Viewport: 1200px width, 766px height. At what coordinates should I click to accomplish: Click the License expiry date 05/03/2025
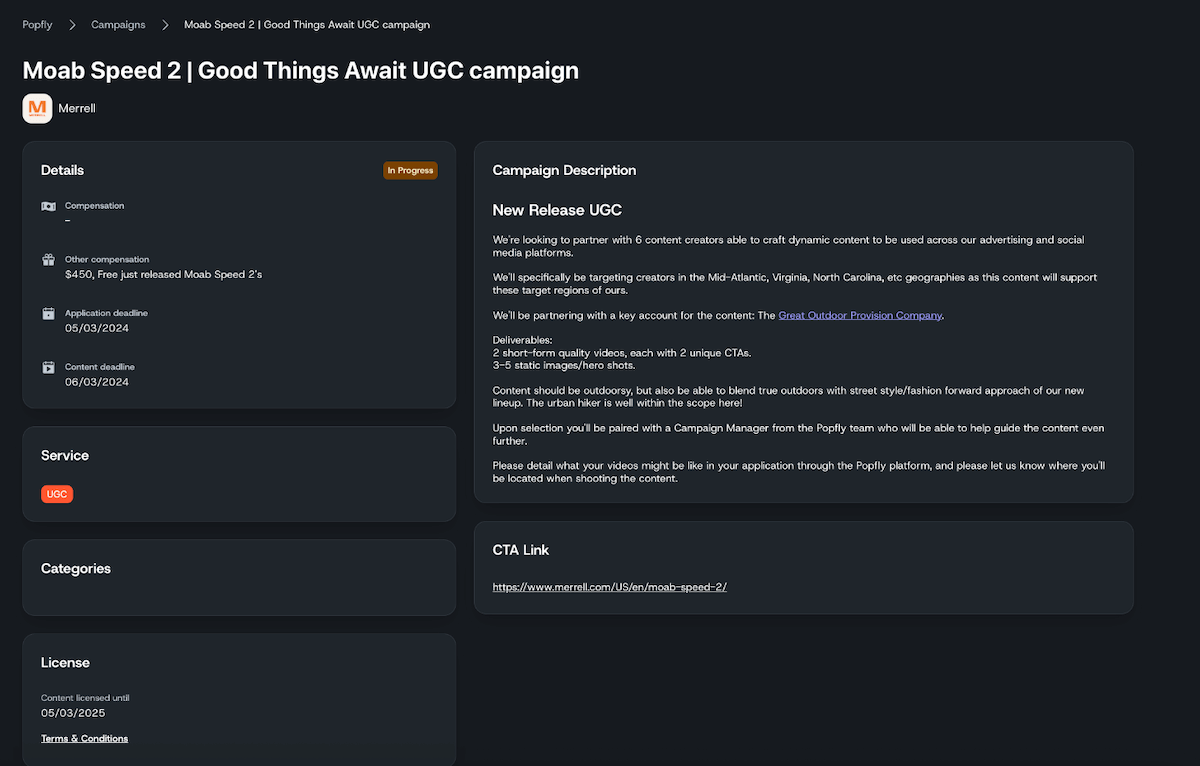[73, 713]
